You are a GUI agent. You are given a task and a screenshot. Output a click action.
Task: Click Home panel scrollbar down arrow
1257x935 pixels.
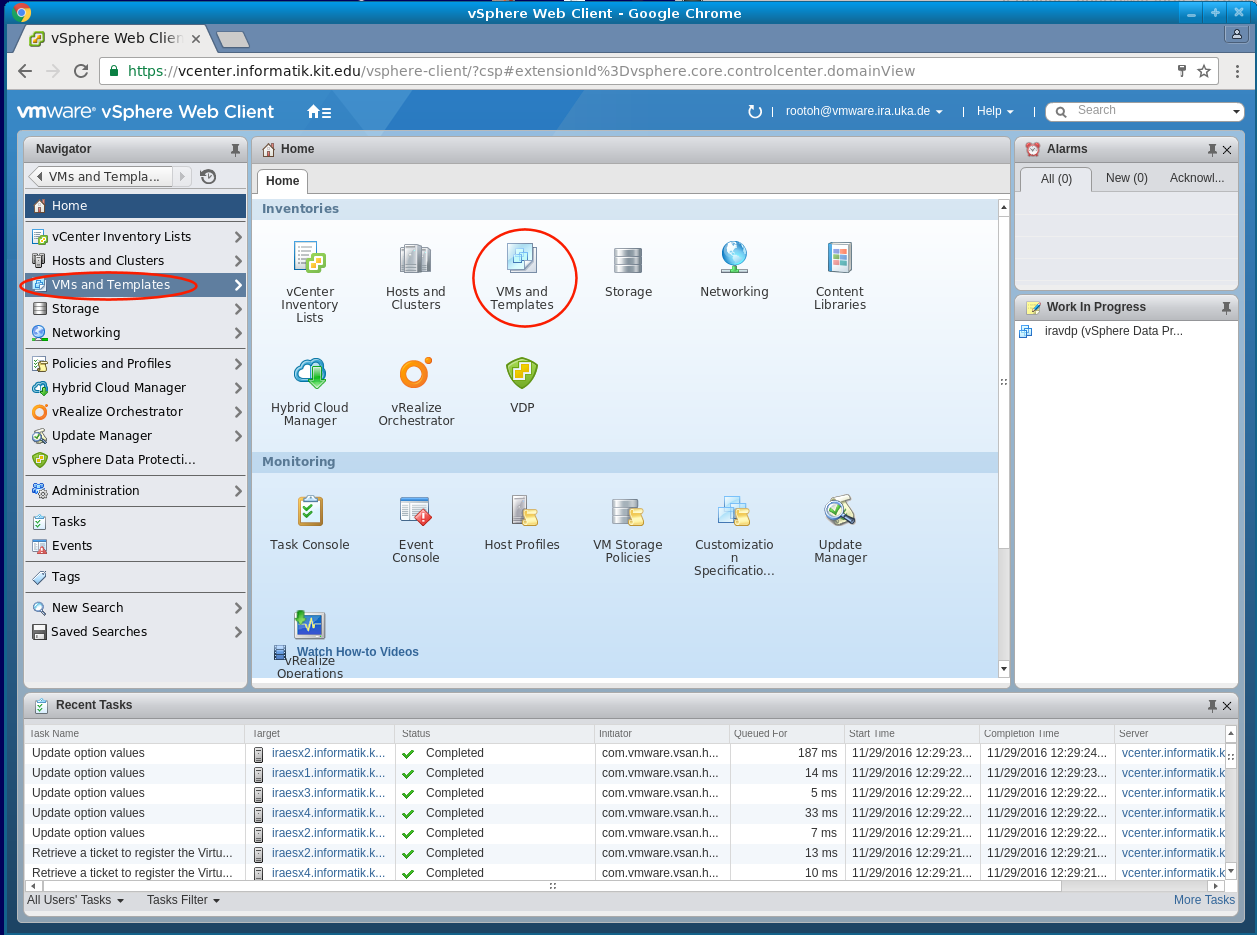pos(1003,669)
